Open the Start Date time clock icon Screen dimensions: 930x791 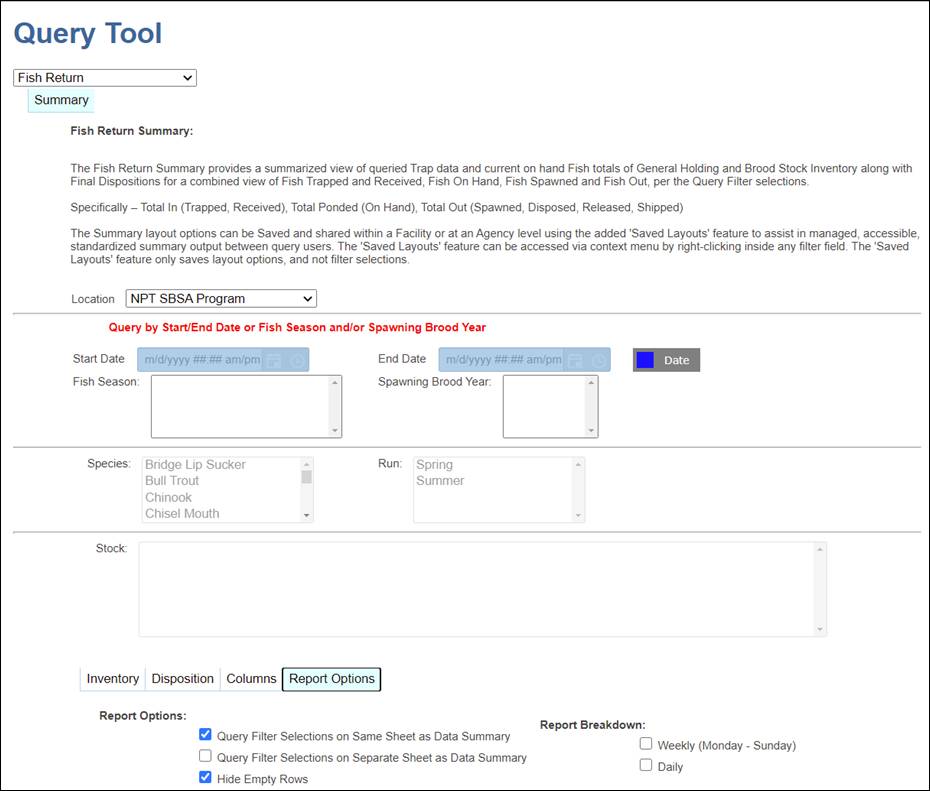point(297,360)
